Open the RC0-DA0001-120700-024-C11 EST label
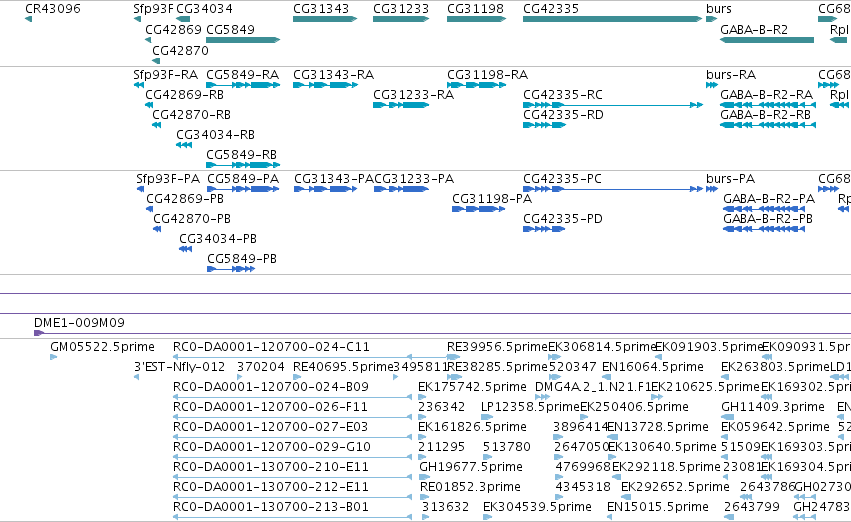The image size is (851, 522). [x=271, y=347]
